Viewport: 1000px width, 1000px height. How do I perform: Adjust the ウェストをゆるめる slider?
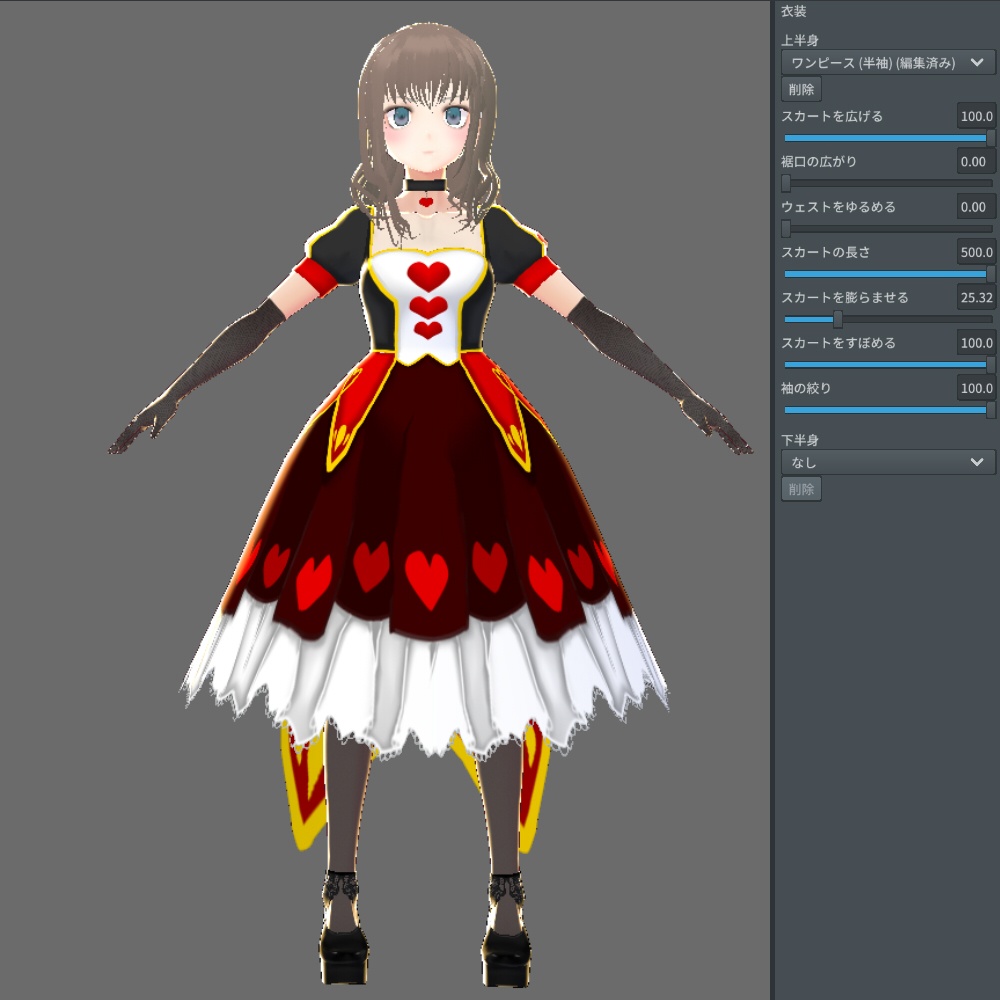[888, 228]
